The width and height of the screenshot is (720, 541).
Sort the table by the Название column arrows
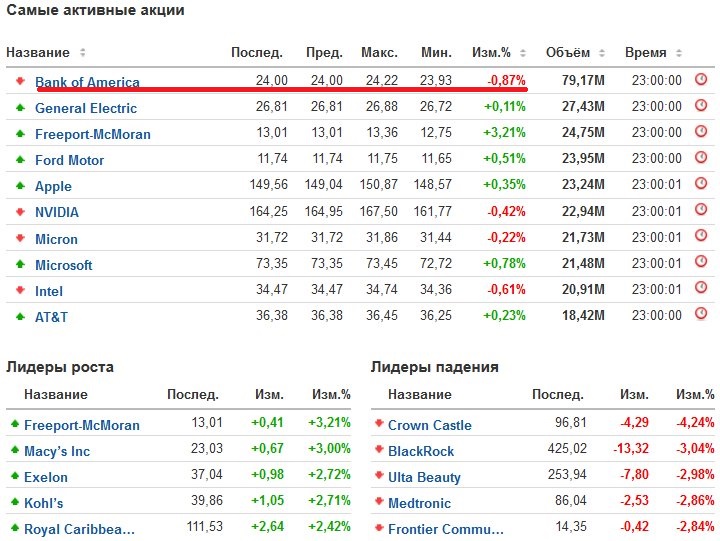point(83,53)
